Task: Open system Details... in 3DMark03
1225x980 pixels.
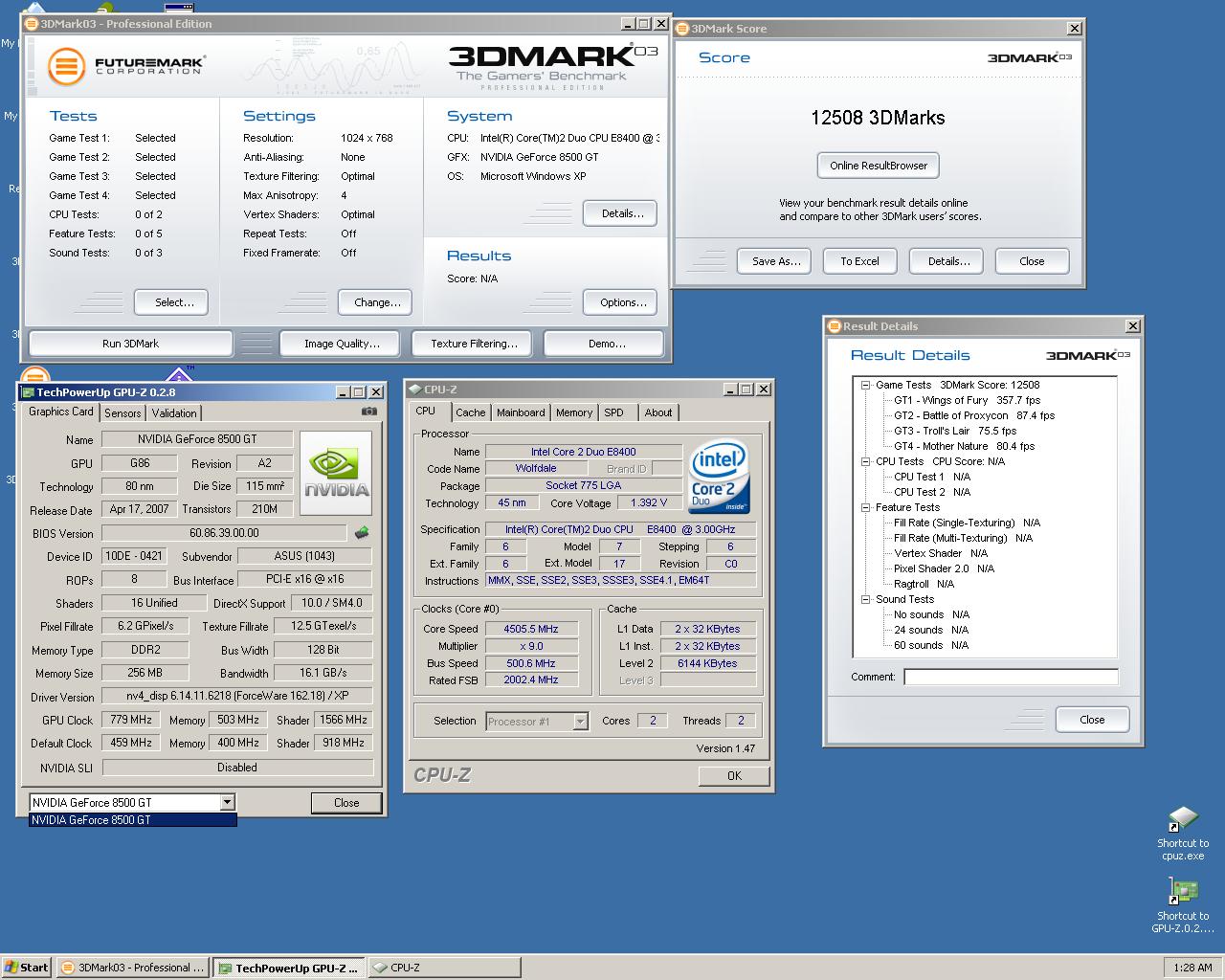Action: click(x=622, y=213)
